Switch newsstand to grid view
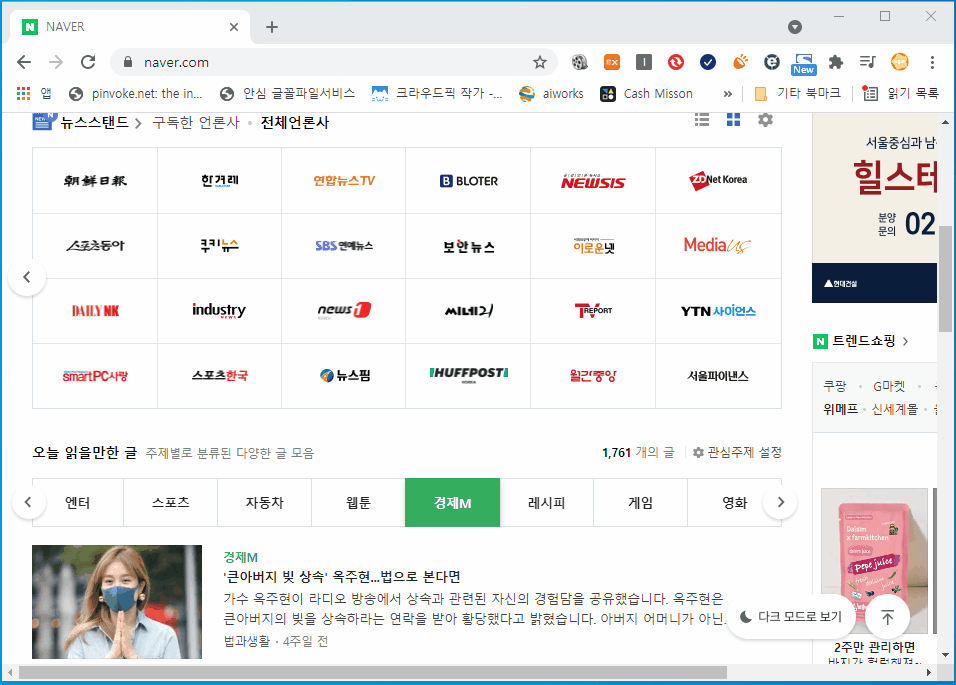The image size is (956, 685). (733, 119)
